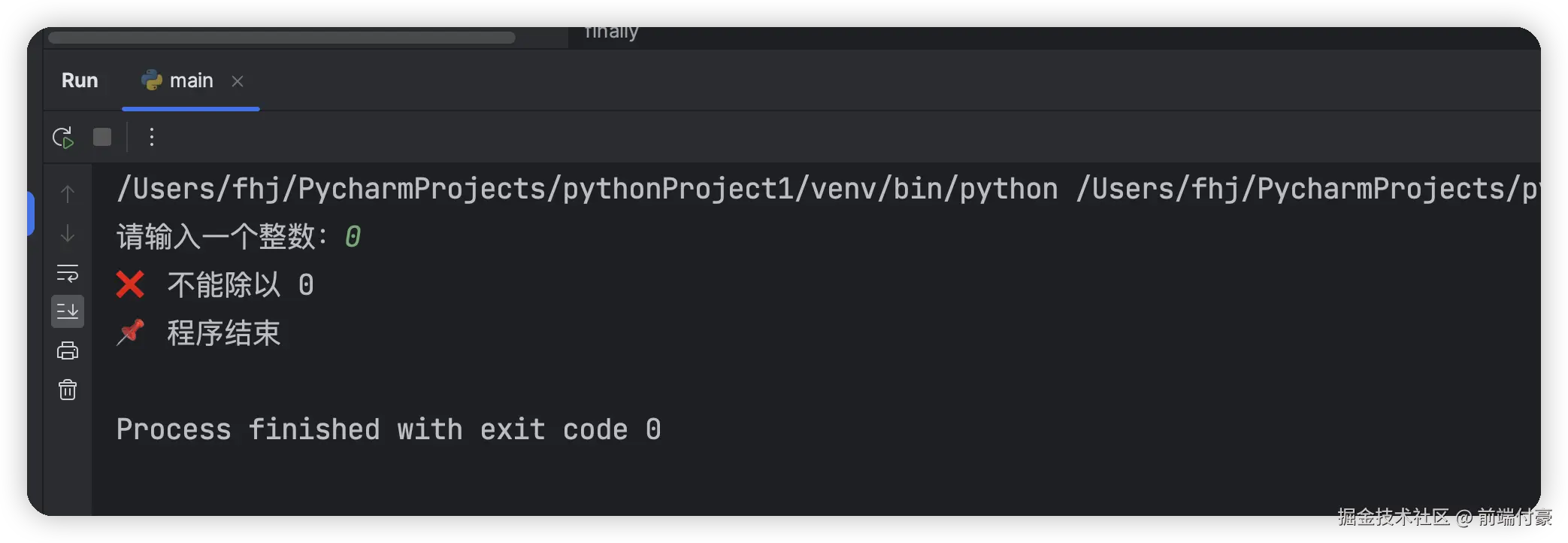
Task: Click the red cross error emoji
Action: pos(130,285)
